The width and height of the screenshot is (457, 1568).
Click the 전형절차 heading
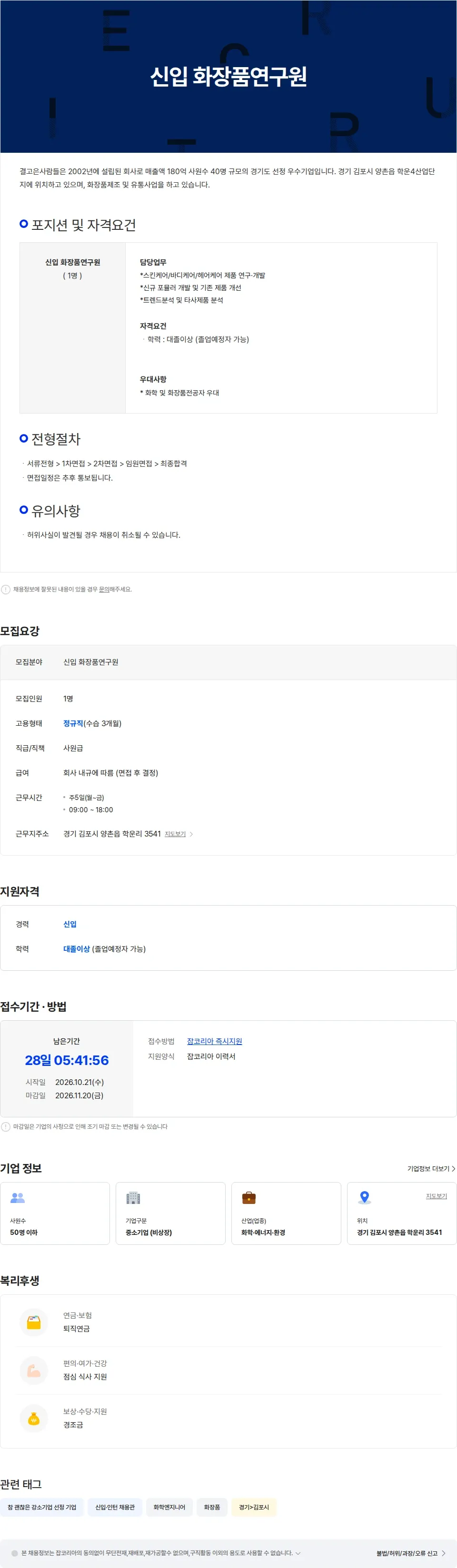56,440
